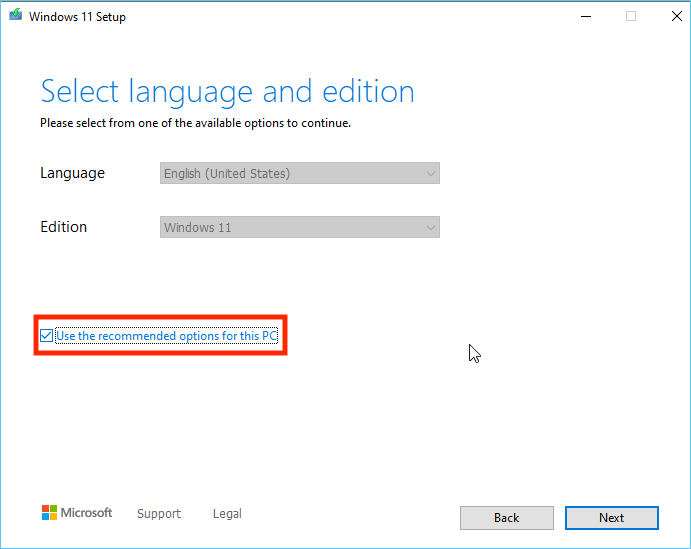The image size is (691, 549).
Task: Open the Legal link
Action: point(227,514)
